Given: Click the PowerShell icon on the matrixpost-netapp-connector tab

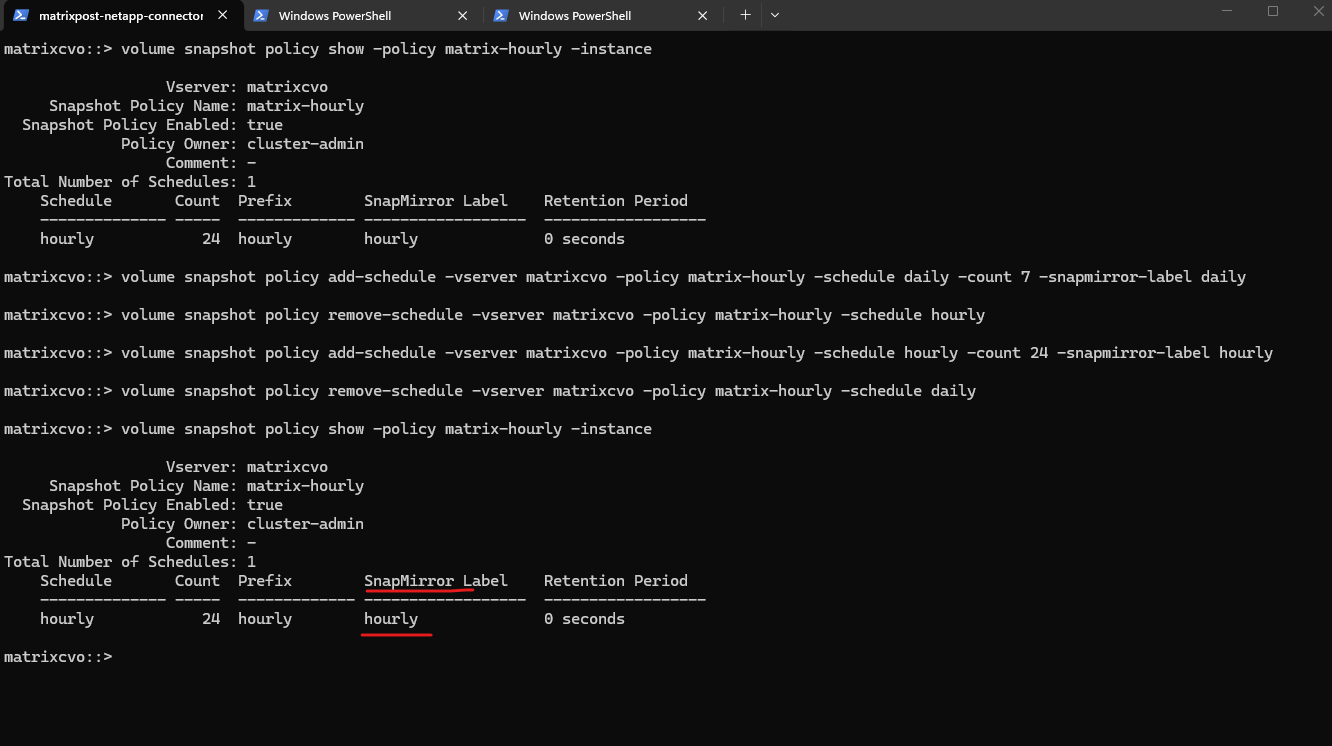Looking at the screenshot, I should coord(20,16).
